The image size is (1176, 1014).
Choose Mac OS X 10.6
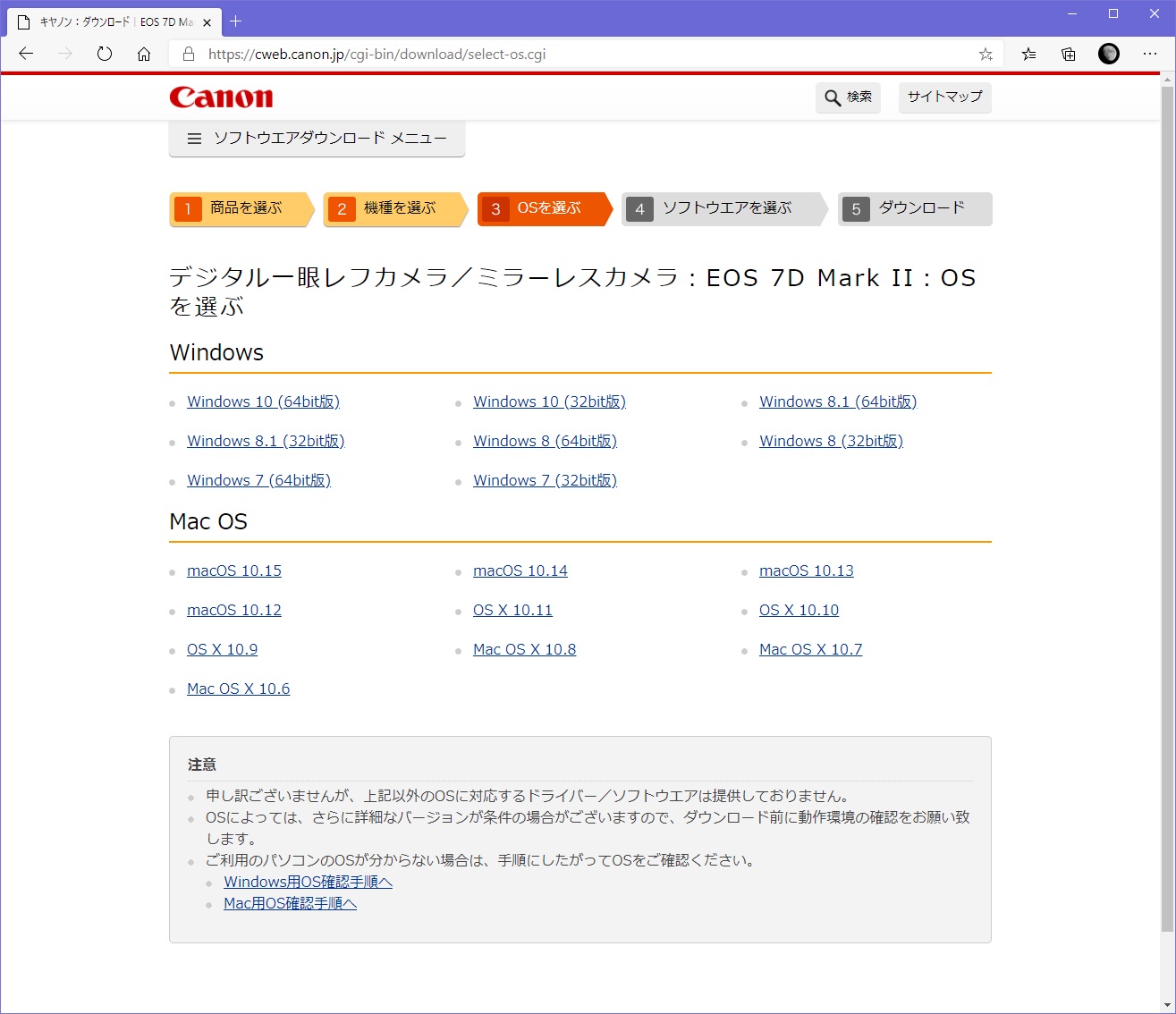(238, 689)
